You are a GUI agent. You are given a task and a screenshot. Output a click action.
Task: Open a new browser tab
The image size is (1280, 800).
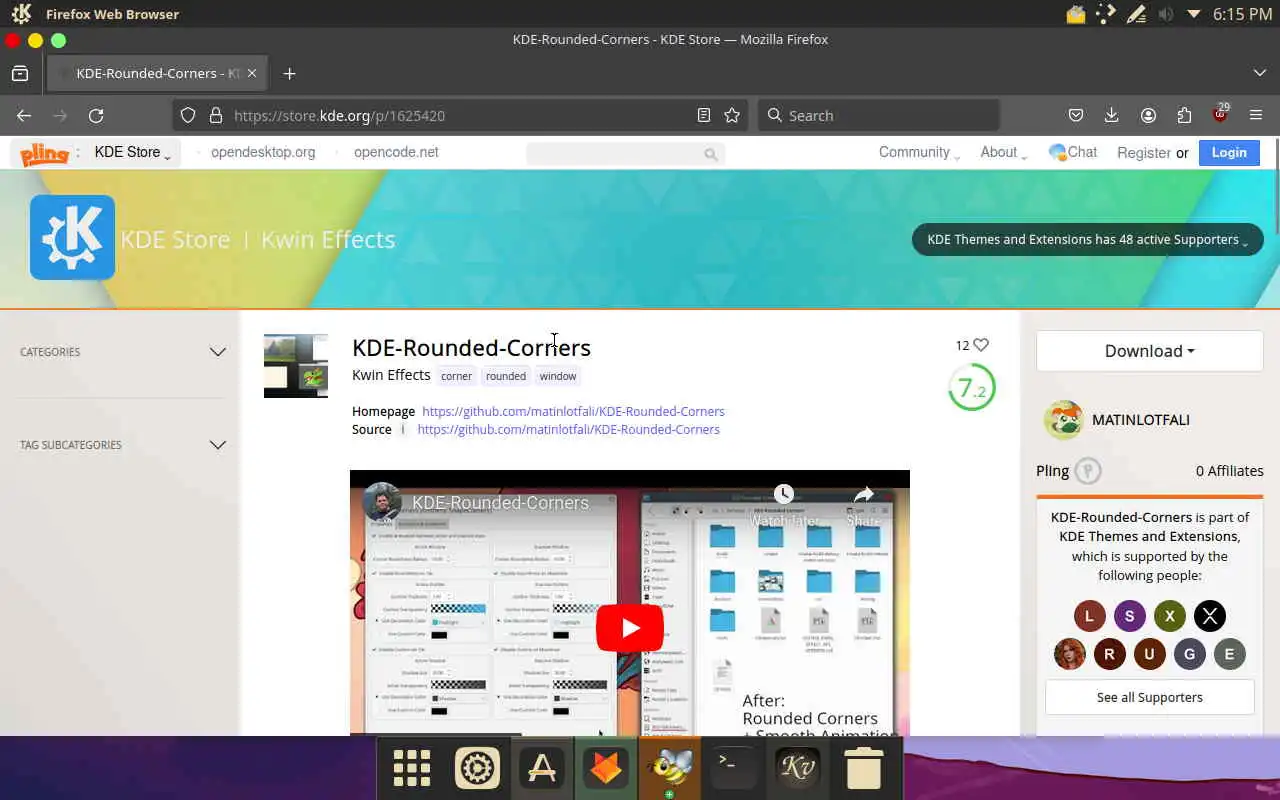click(289, 73)
